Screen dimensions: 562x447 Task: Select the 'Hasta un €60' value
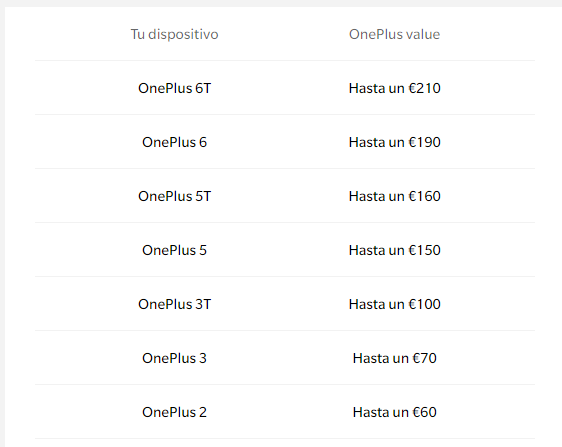(395, 412)
